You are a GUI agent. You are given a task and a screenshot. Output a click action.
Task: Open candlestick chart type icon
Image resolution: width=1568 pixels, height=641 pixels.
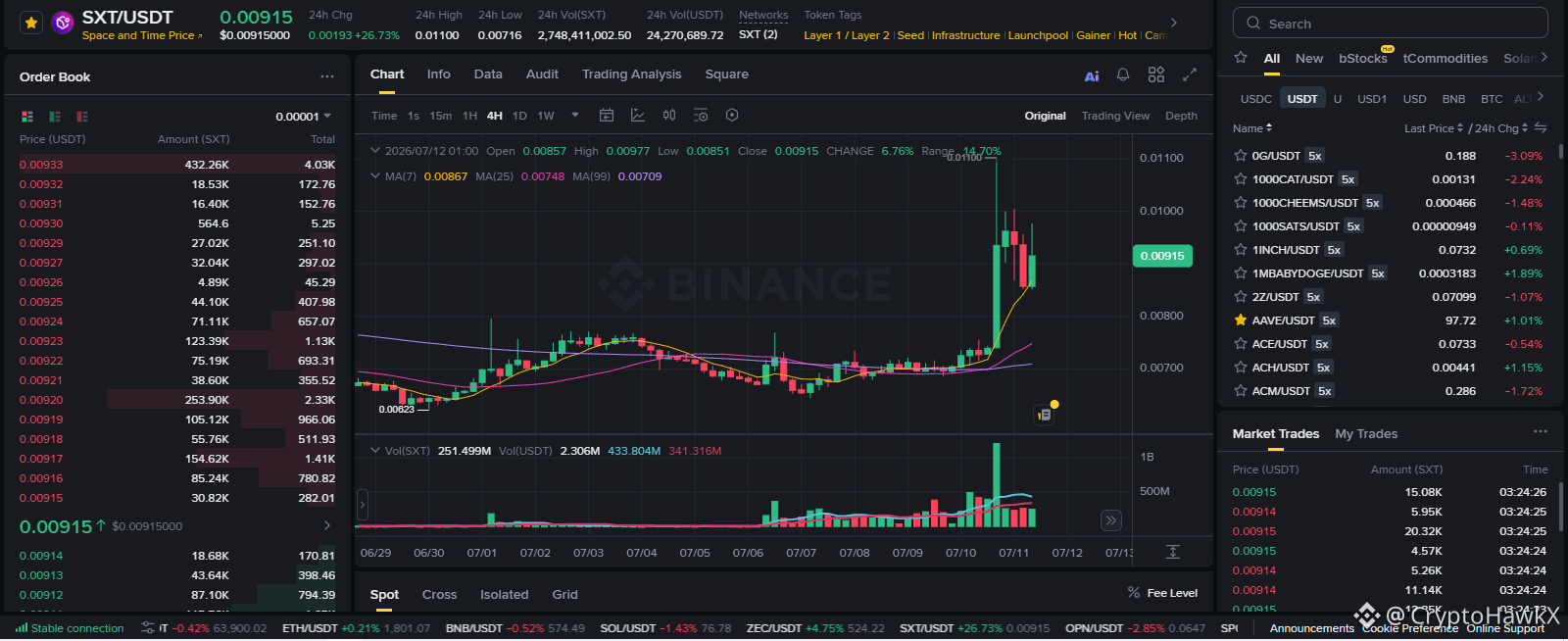pos(669,116)
